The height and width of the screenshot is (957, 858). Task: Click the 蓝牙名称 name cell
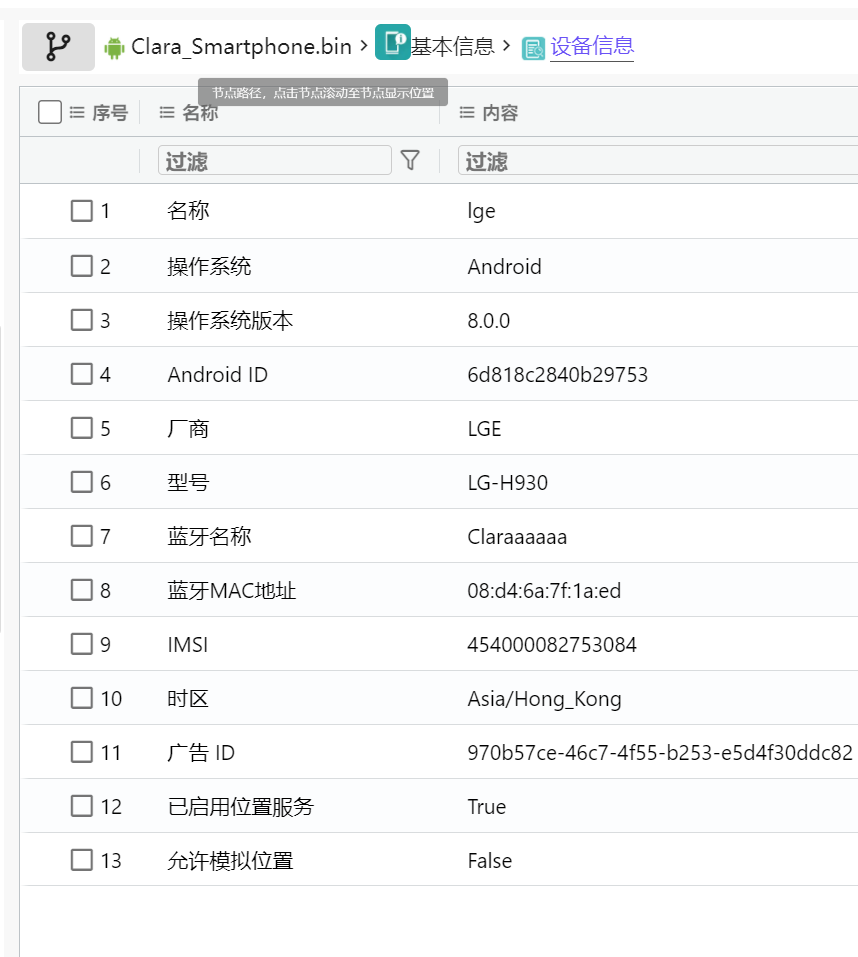point(209,536)
